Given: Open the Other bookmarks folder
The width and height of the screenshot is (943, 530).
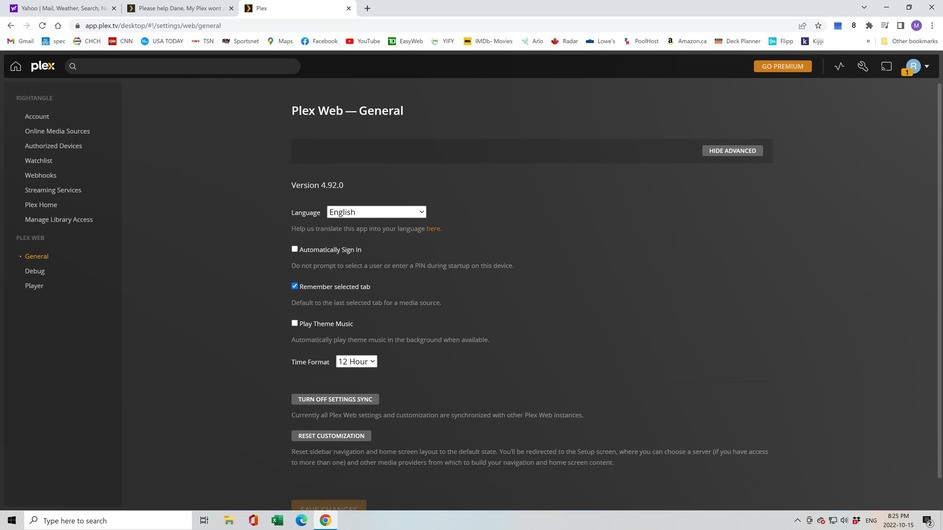Looking at the screenshot, I should tap(909, 41).
